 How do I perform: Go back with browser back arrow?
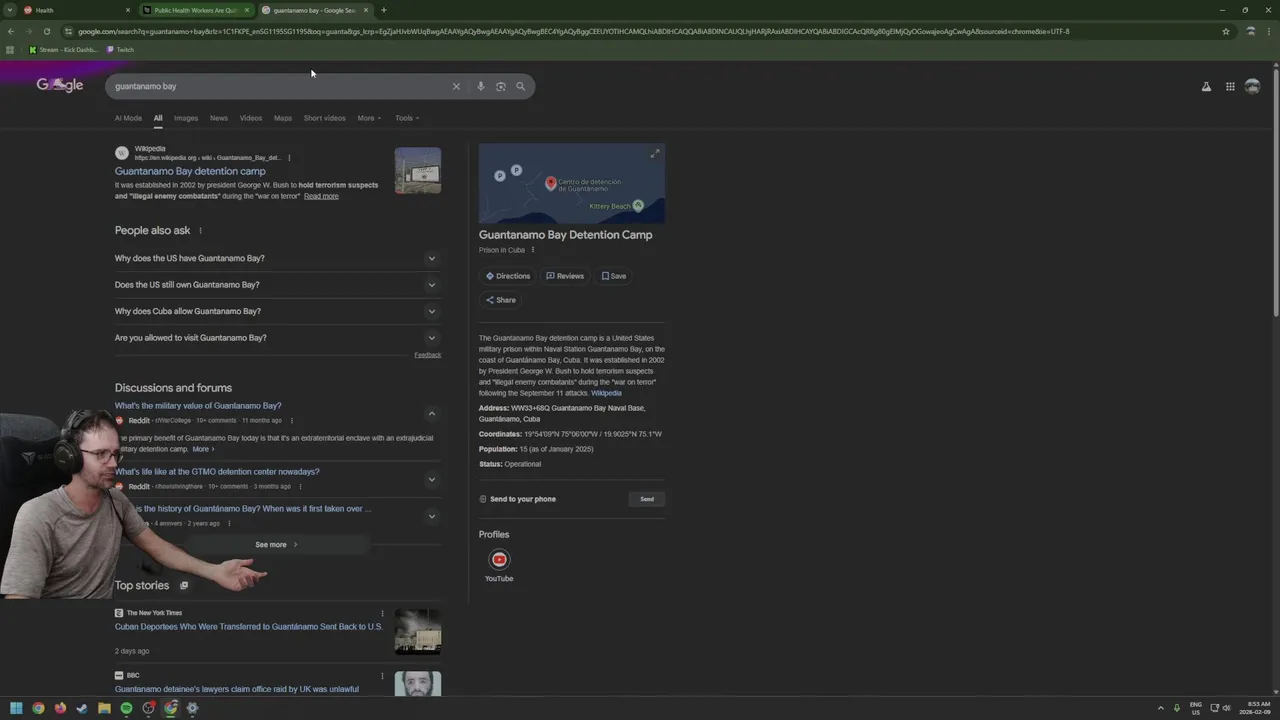point(11,31)
